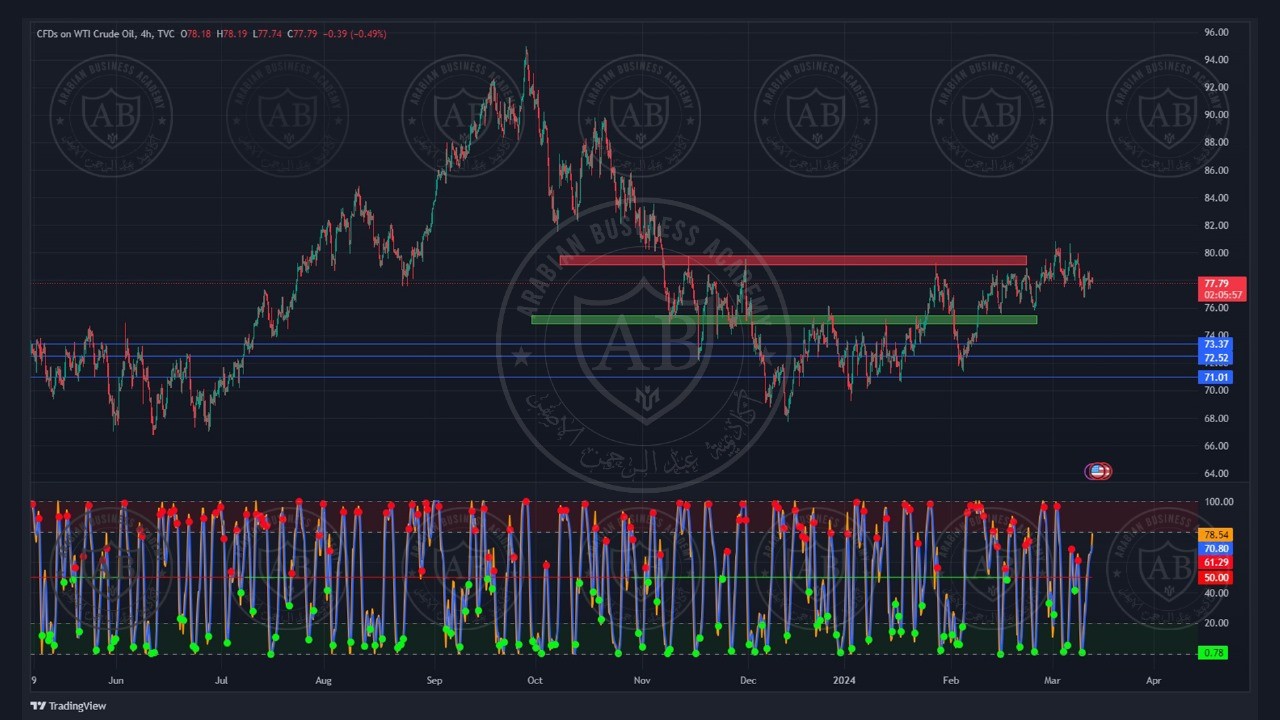1280x720 pixels.
Task: Select the blue price label 71.01
Action: 1216,377
